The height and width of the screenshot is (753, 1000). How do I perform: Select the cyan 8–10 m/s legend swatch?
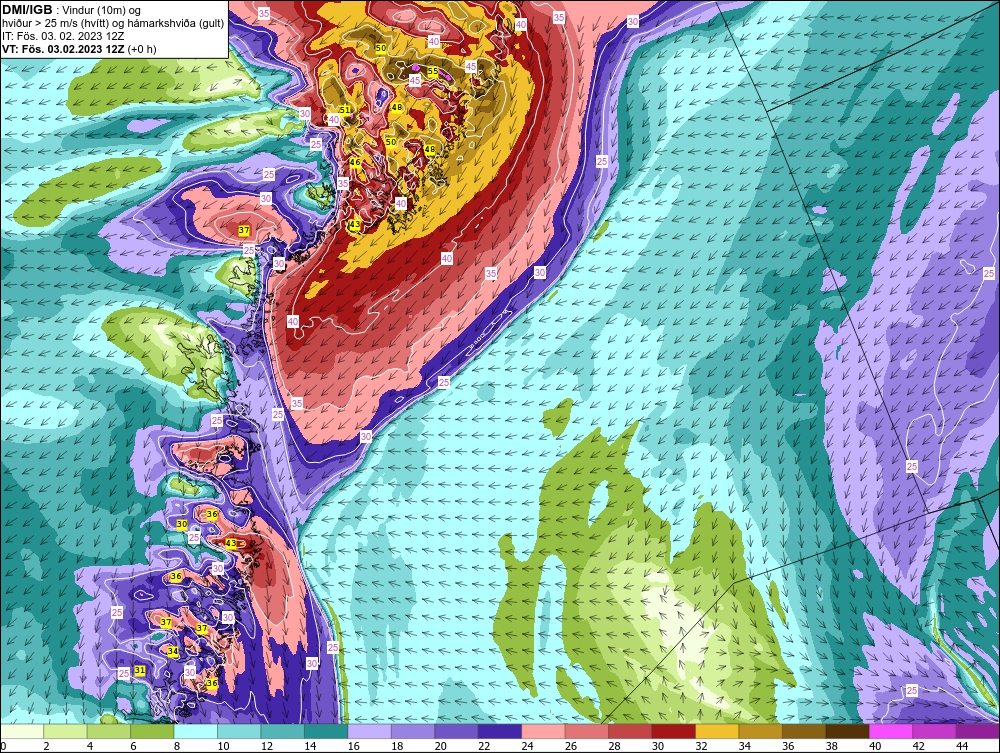(196, 731)
